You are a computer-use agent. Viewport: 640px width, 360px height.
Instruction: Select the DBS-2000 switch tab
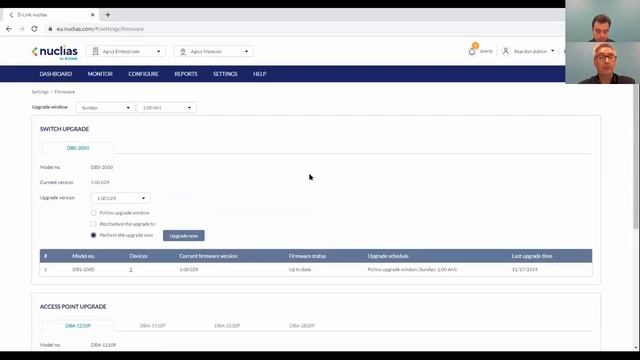tap(78, 148)
